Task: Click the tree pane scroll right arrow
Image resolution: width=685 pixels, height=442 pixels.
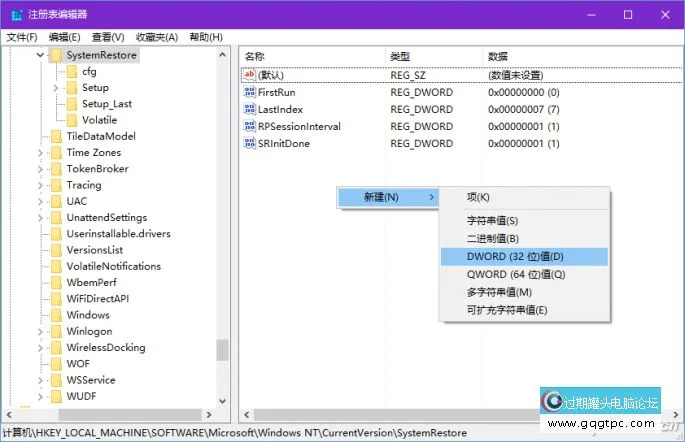Action: pyautogui.click(x=209, y=414)
